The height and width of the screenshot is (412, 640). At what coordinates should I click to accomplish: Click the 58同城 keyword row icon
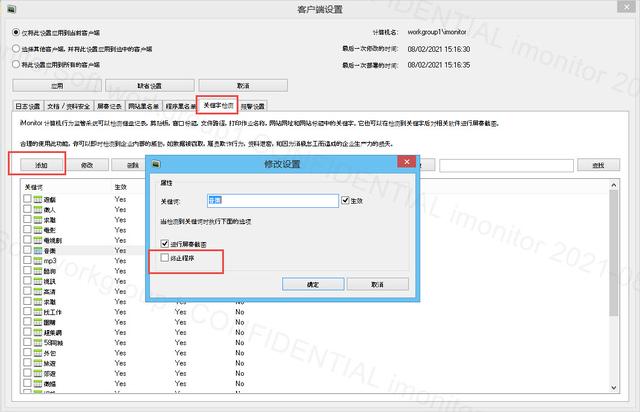(38, 343)
